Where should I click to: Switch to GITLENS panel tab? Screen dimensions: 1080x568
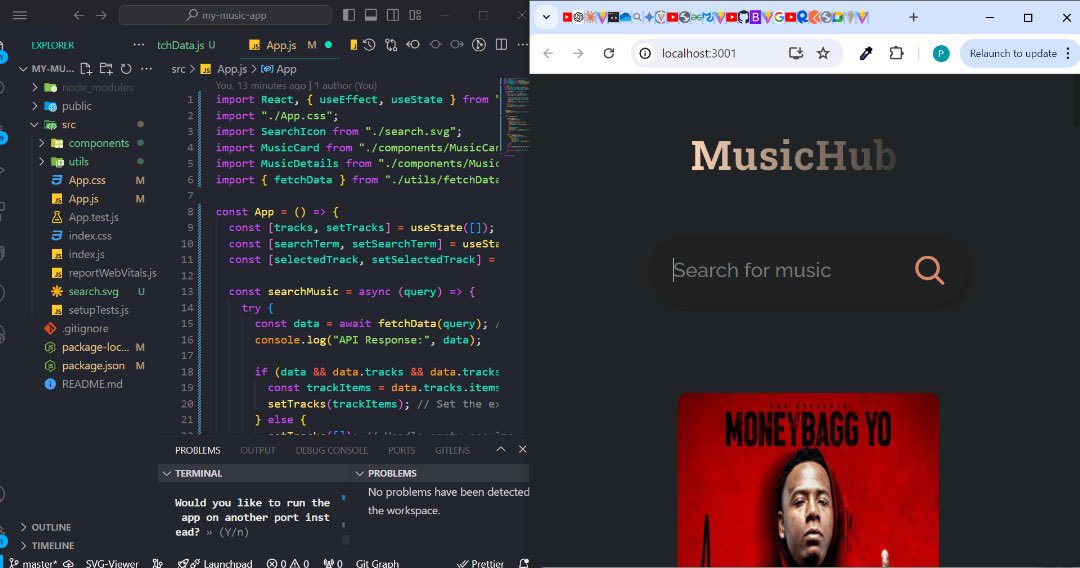click(452, 450)
